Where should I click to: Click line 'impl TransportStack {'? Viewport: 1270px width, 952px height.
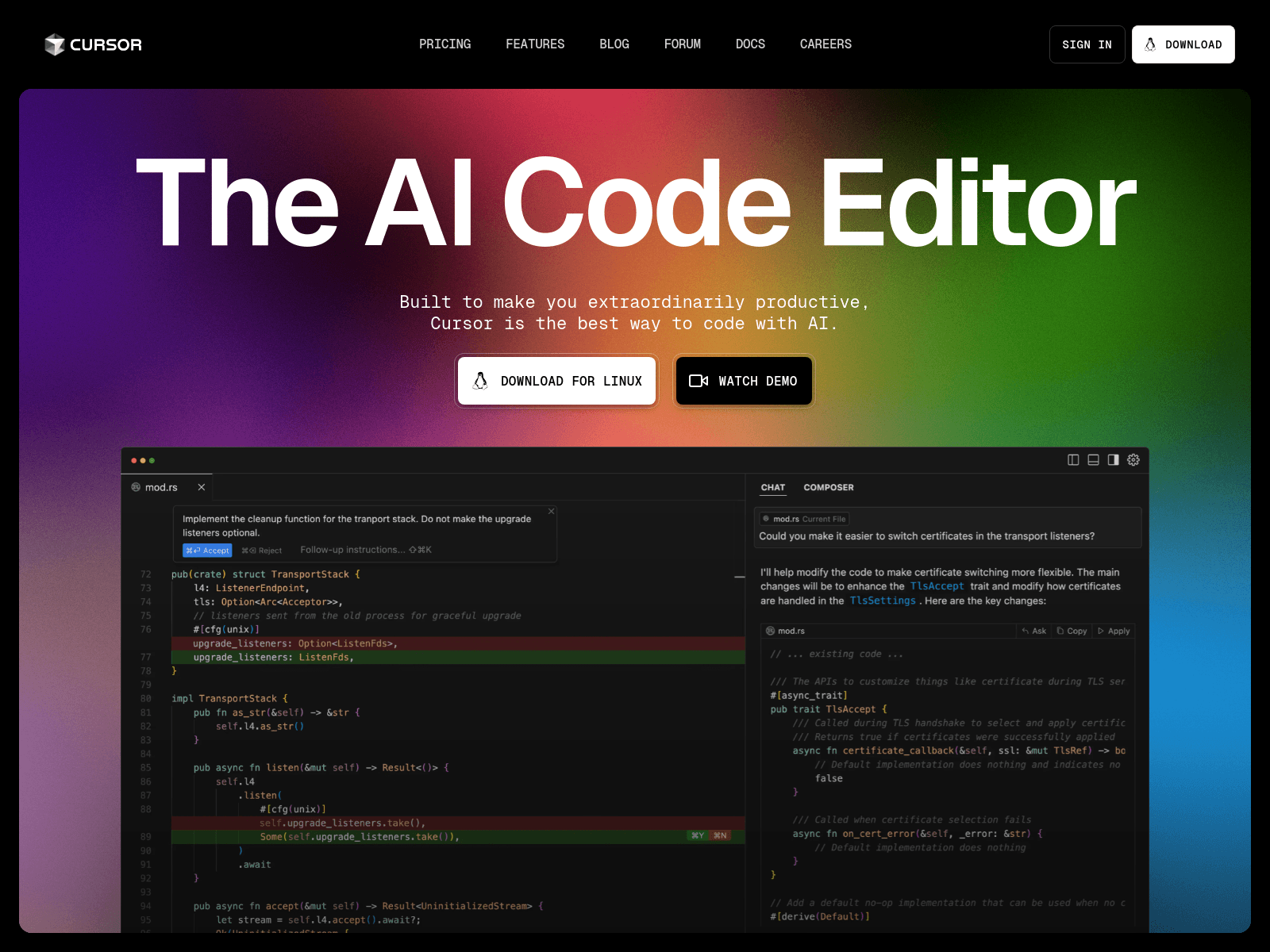pyautogui.click(x=229, y=699)
